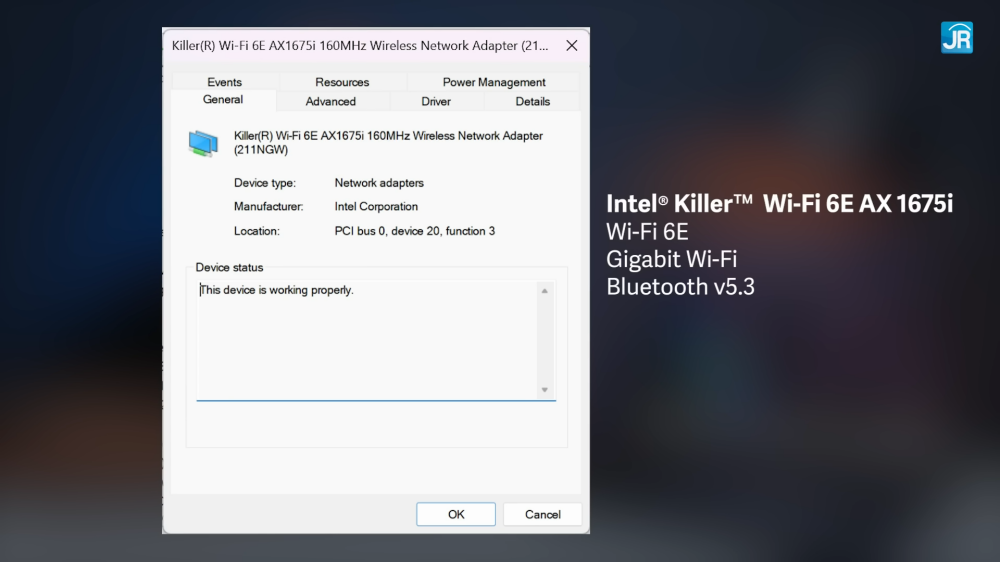This screenshot has width=1000, height=562.
Task: Open the Resources tab
Action: pos(342,82)
